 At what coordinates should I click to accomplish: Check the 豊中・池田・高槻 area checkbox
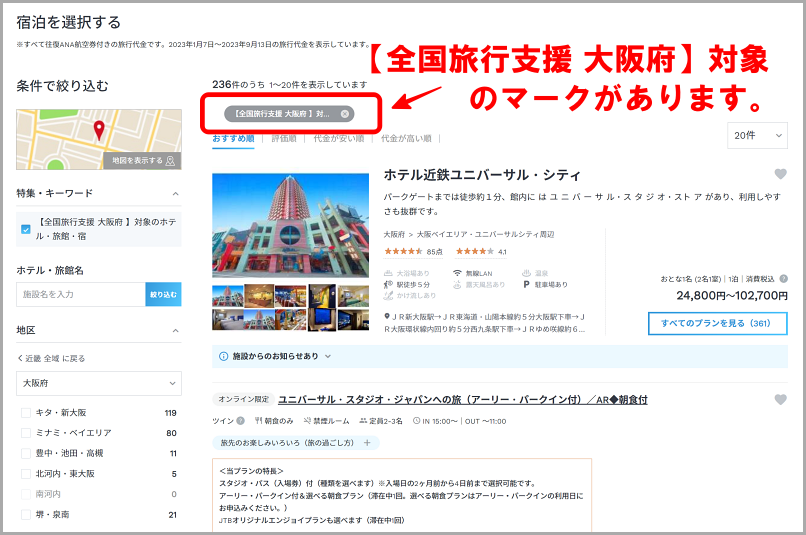(26, 453)
